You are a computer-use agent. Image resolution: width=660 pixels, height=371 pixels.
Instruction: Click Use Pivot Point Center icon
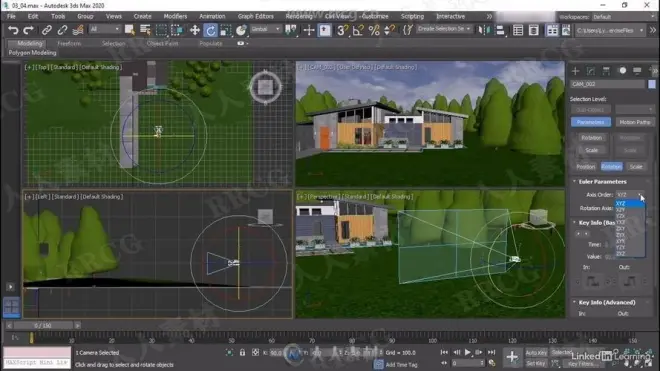[291, 30]
